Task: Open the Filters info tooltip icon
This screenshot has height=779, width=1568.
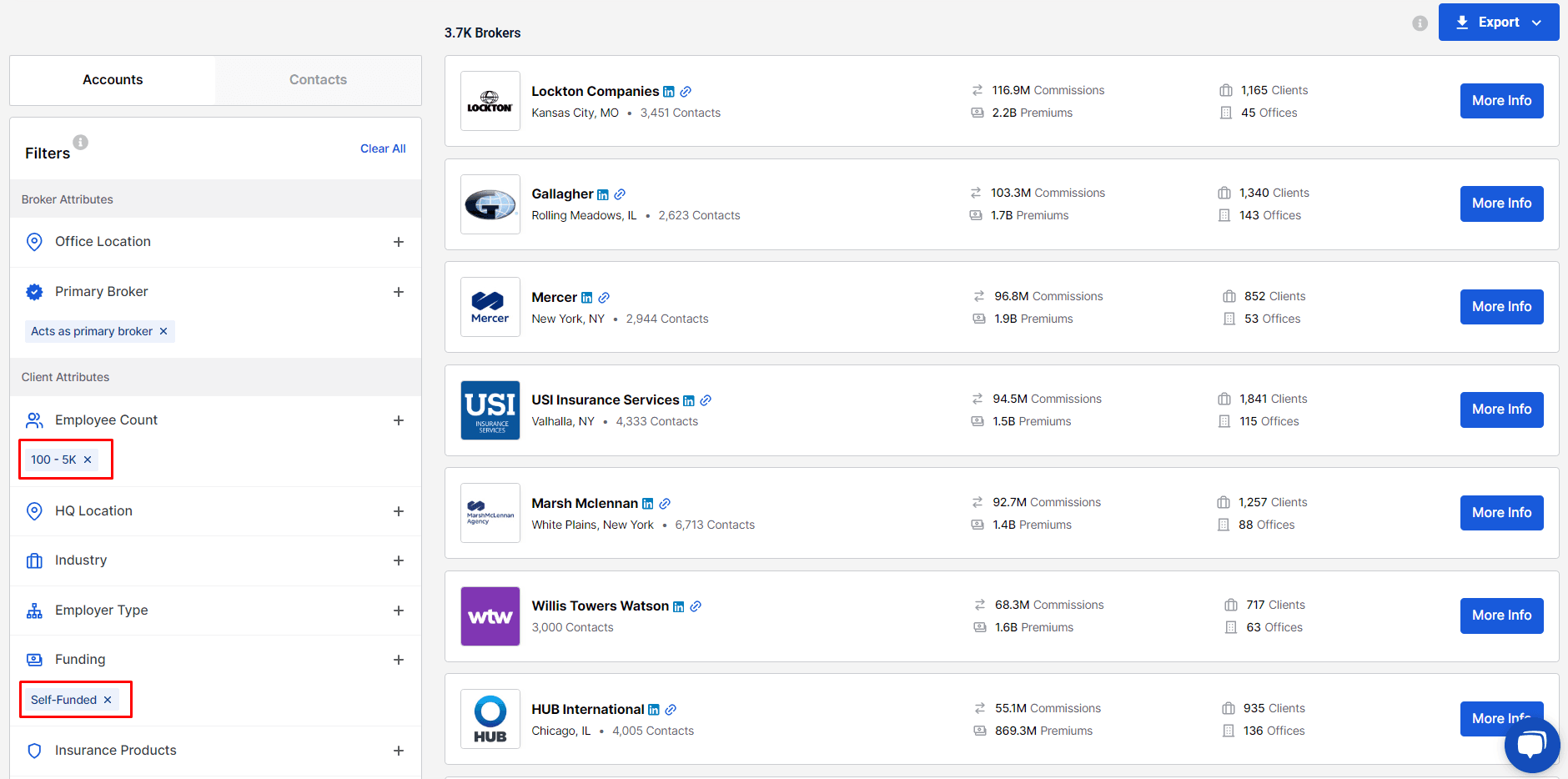Action: click(x=80, y=142)
